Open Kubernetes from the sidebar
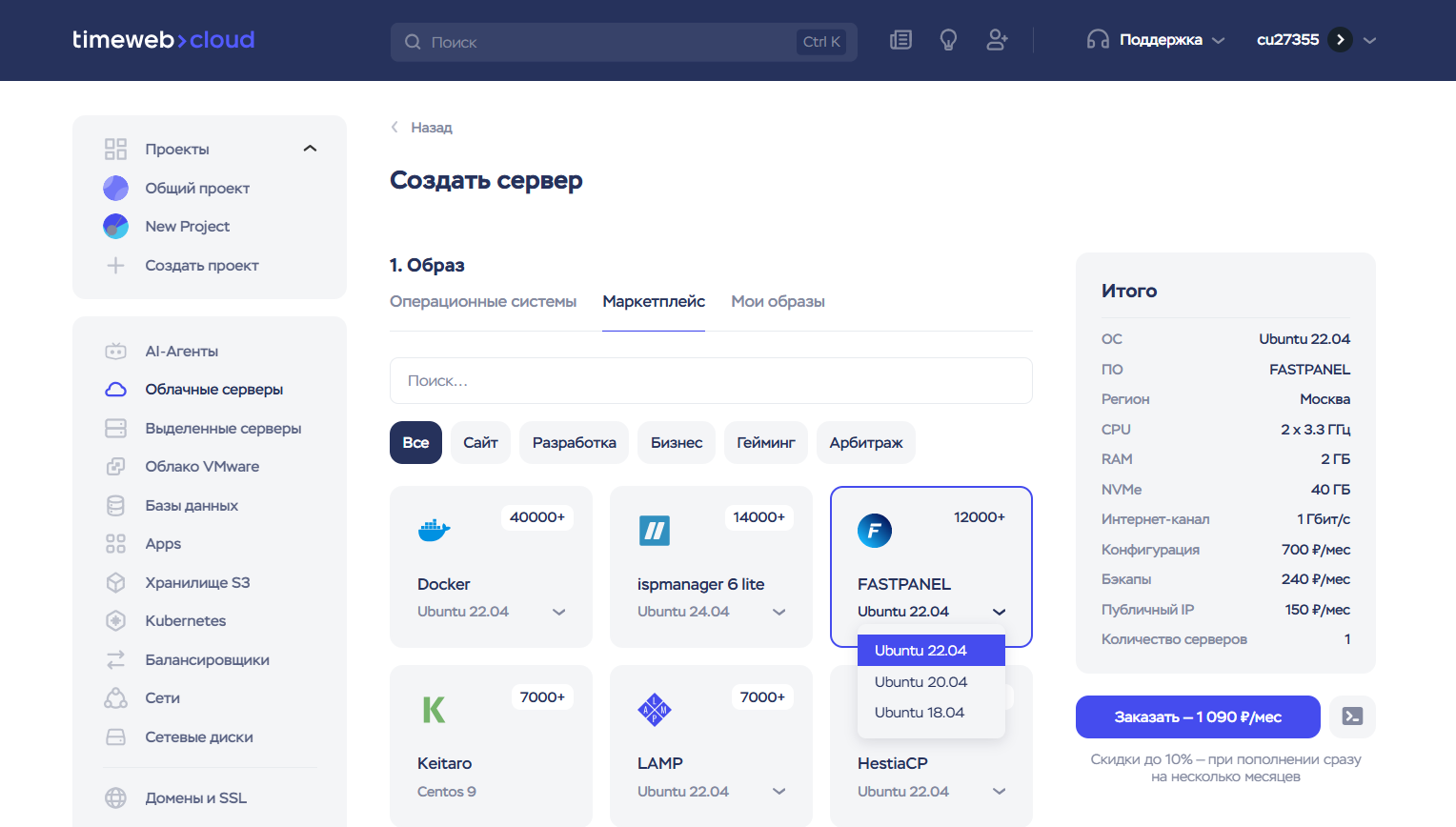Screen dimensions: 1456x827 (x=185, y=620)
